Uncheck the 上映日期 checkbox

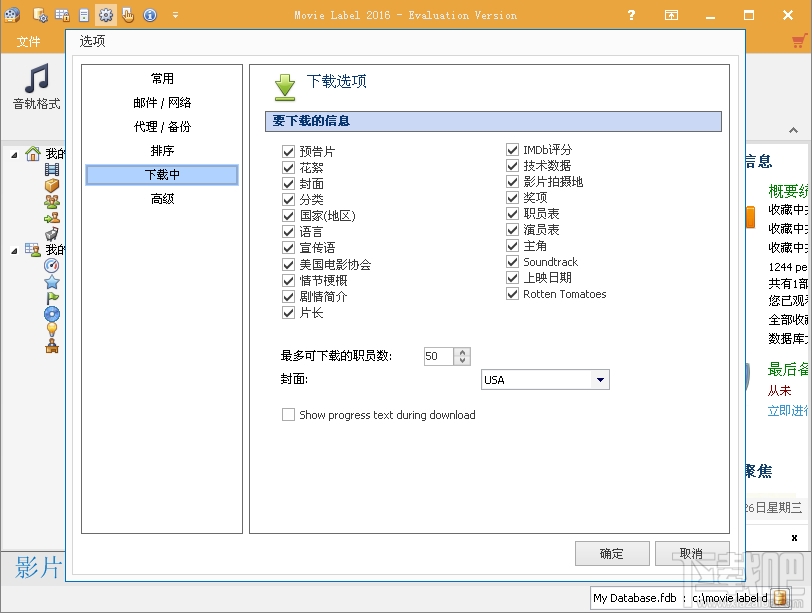coord(513,278)
